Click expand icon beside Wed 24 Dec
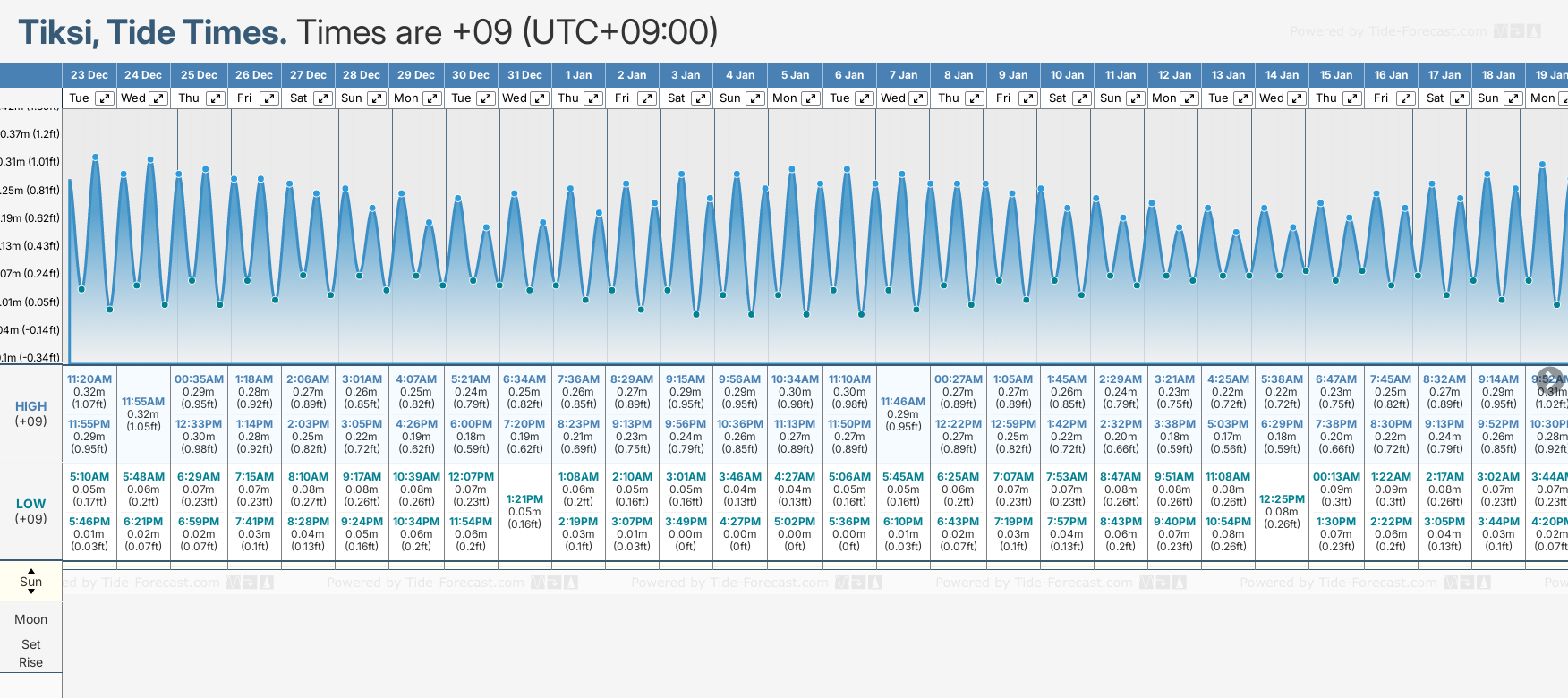 158,98
